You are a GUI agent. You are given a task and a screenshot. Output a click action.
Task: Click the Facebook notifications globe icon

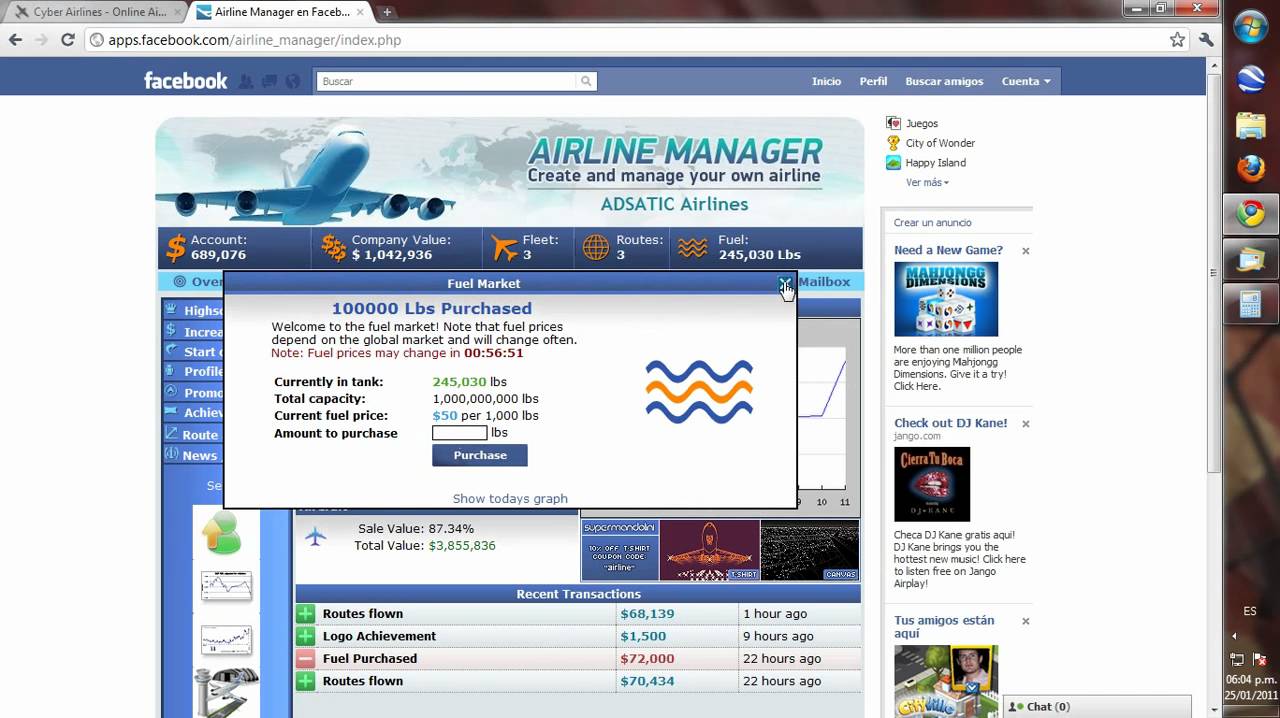click(292, 81)
